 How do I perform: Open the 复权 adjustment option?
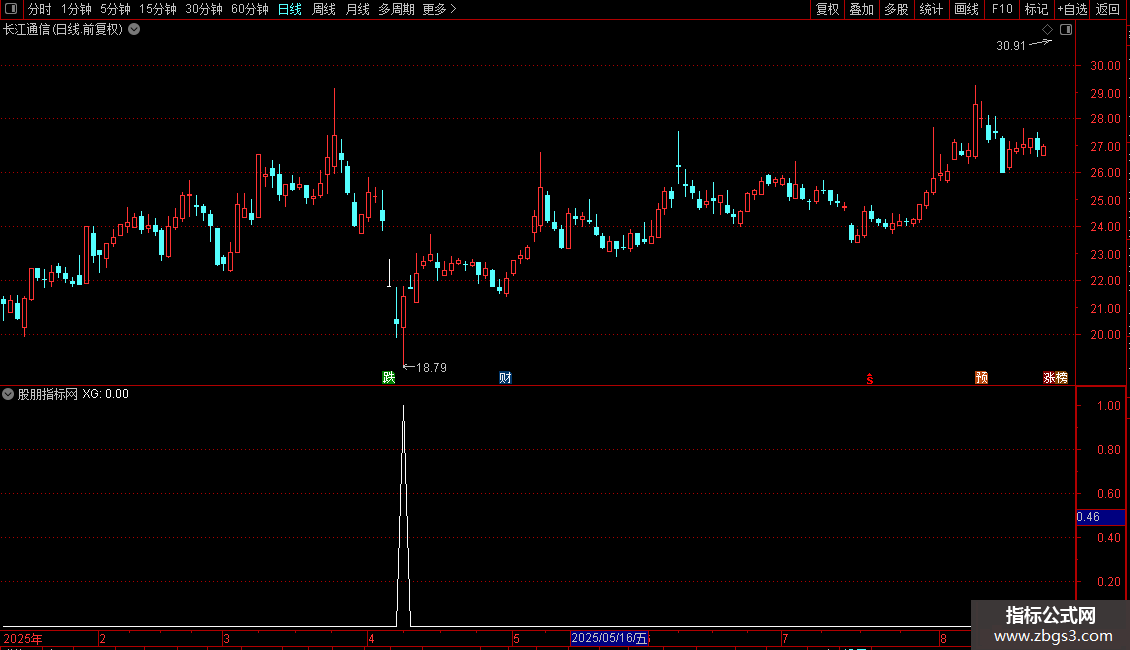(x=827, y=9)
